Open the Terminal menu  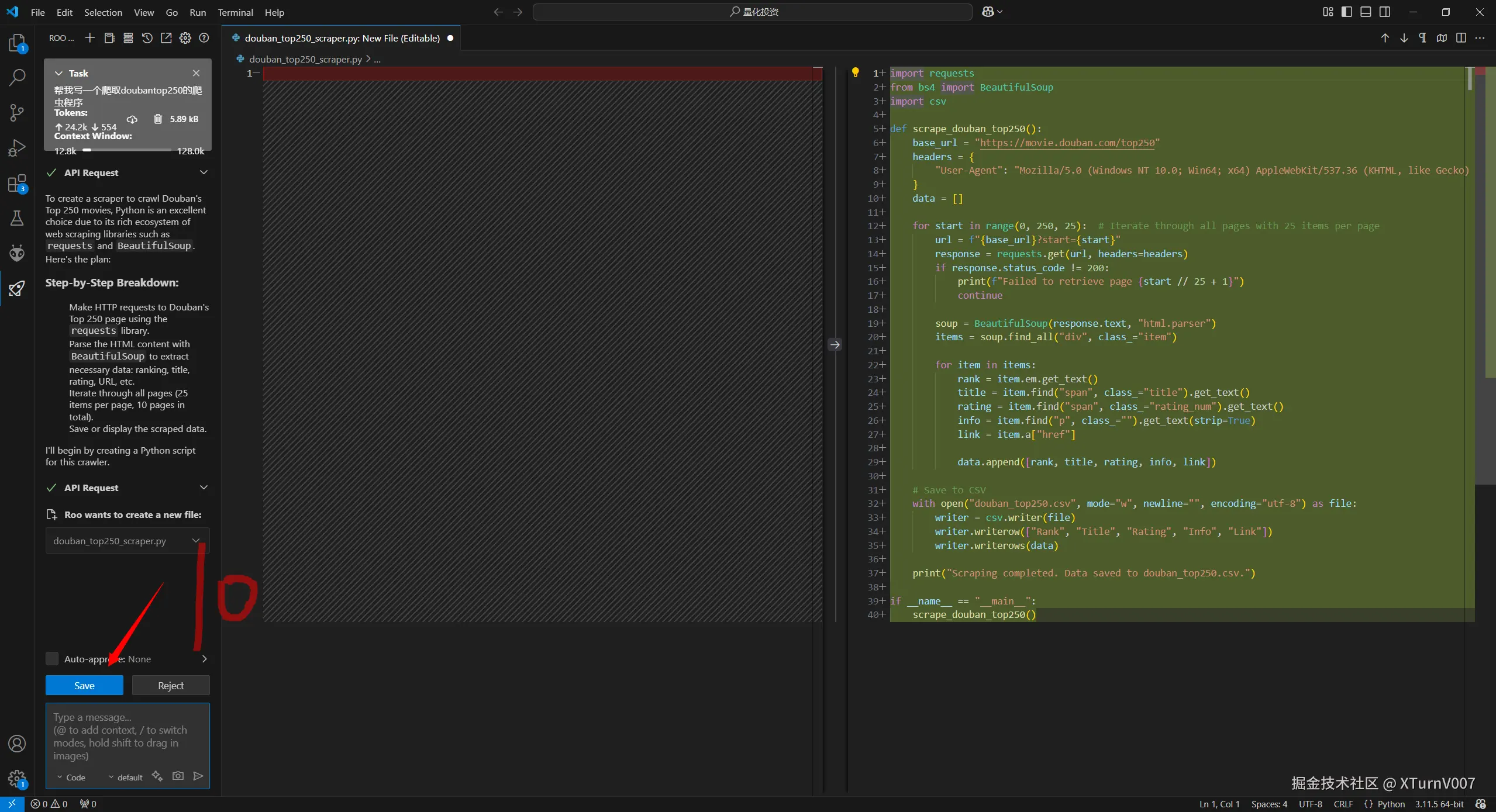tap(235, 12)
